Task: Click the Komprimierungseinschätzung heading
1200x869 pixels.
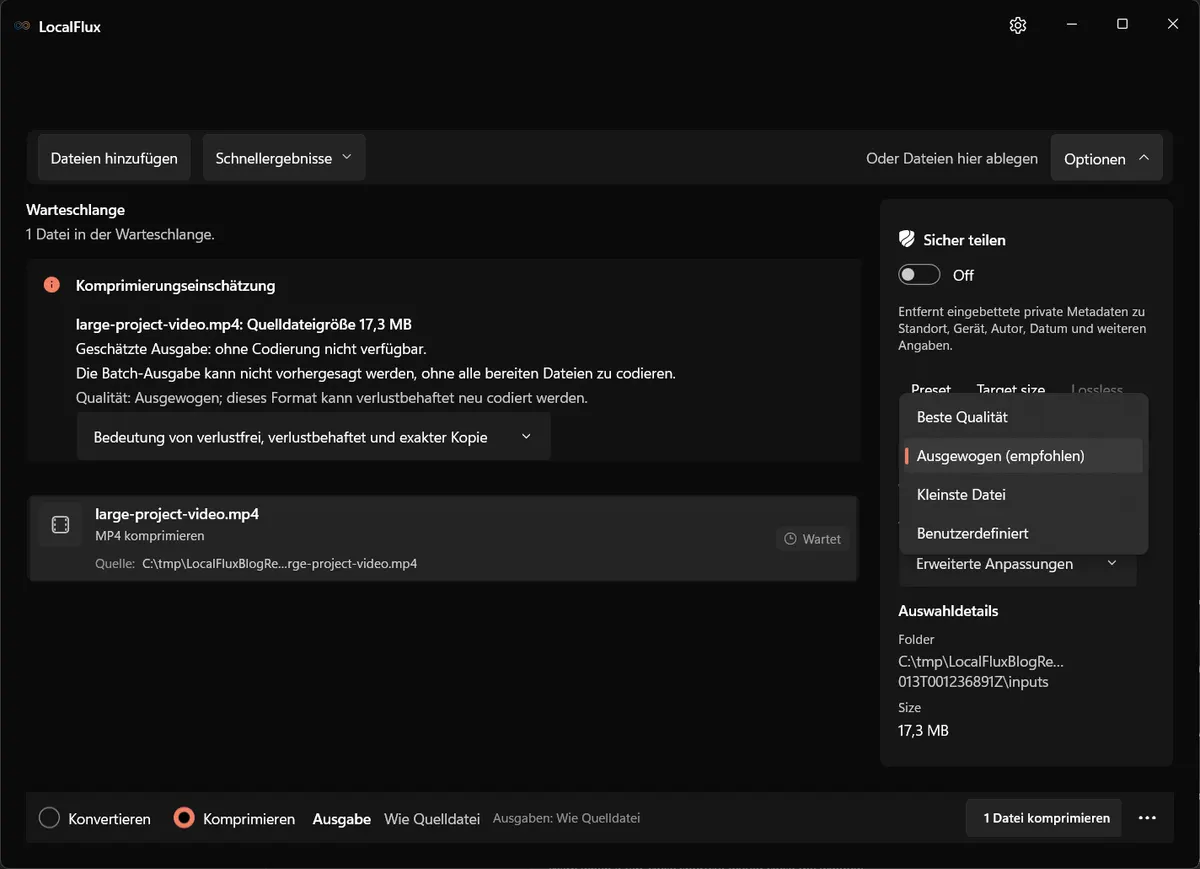Action: click(175, 286)
